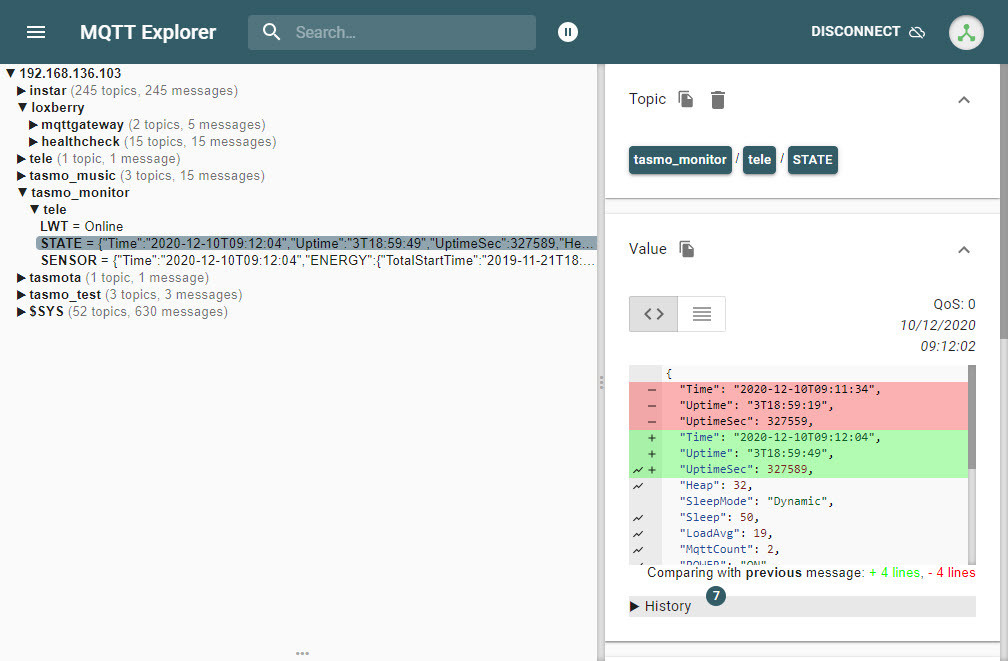Click chart icon beside Heap line

(638, 486)
